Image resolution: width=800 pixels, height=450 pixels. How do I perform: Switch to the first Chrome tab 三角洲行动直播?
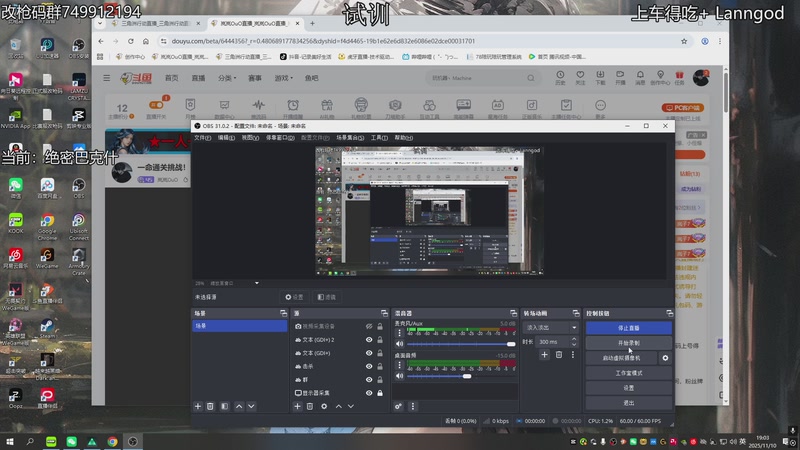[156, 23]
